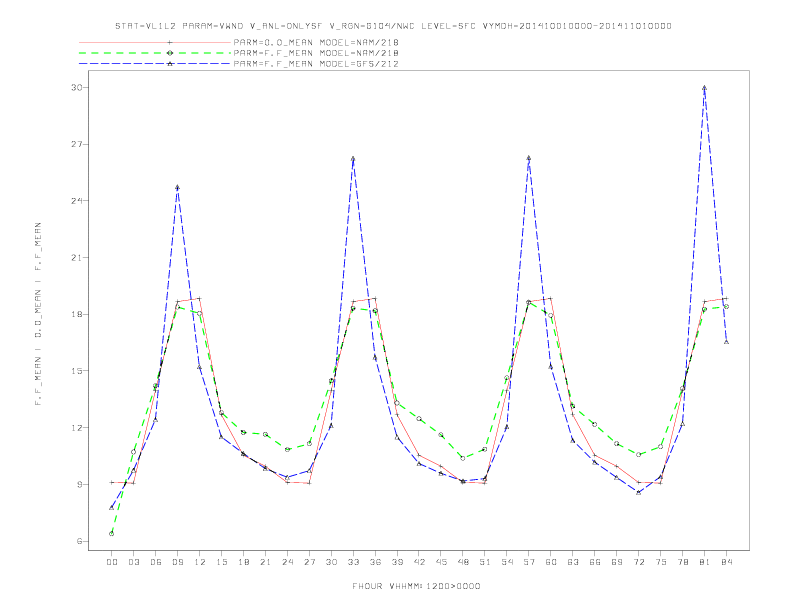Click the x-axis tick label 69
The width and height of the screenshot is (792, 612).
(x=617, y=562)
